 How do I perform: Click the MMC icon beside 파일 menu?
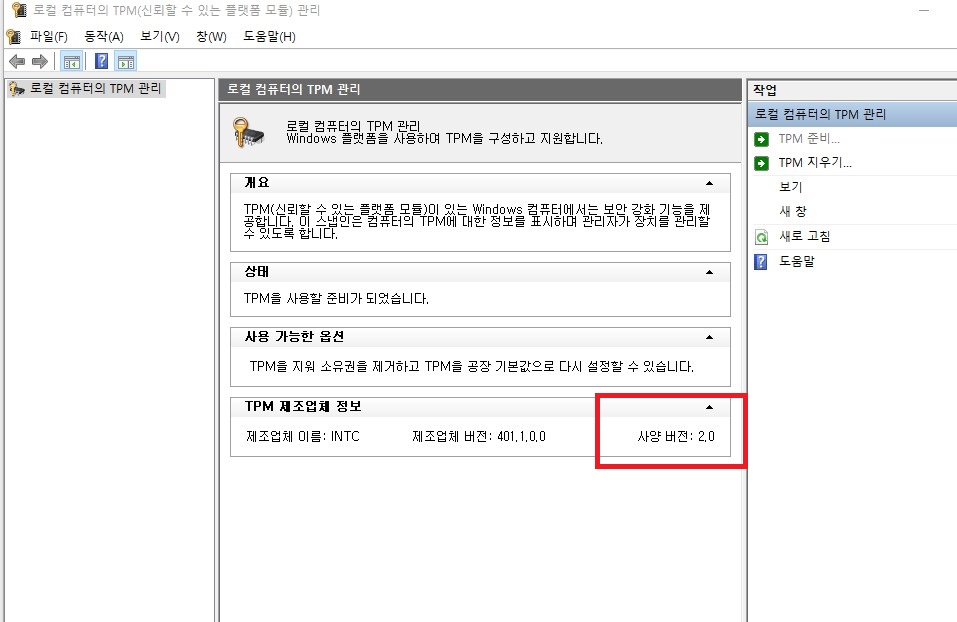coord(13,37)
